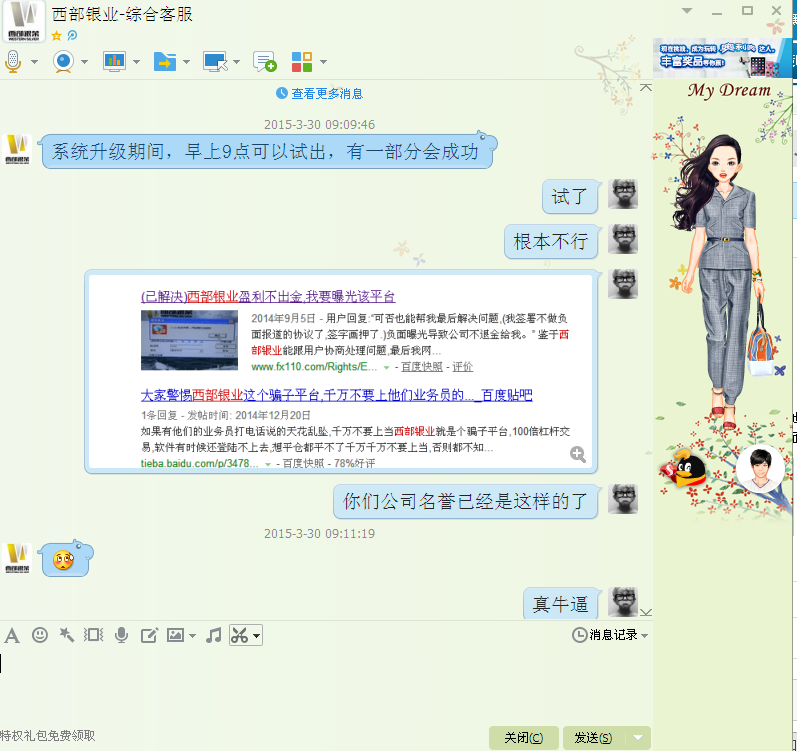Viewport: 797px width, 751px height.
Task: Click the 你们公司名誉已经是这样的了 message
Action: tap(465, 502)
